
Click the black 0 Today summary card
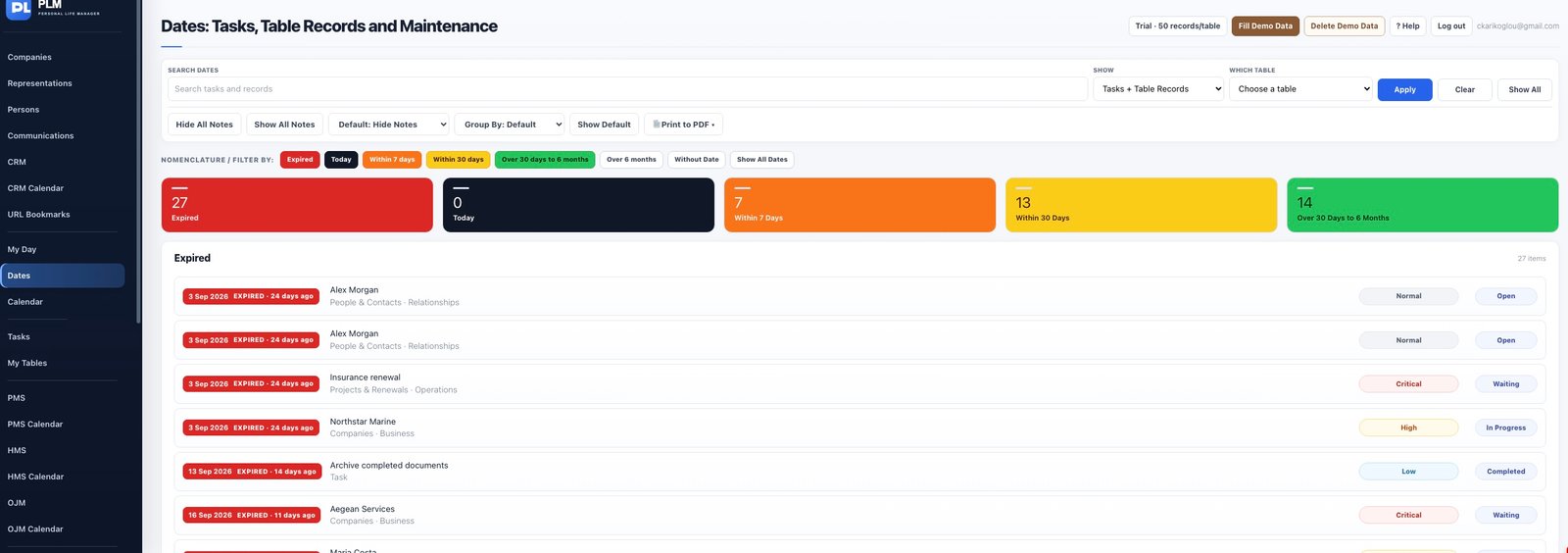tap(578, 205)
